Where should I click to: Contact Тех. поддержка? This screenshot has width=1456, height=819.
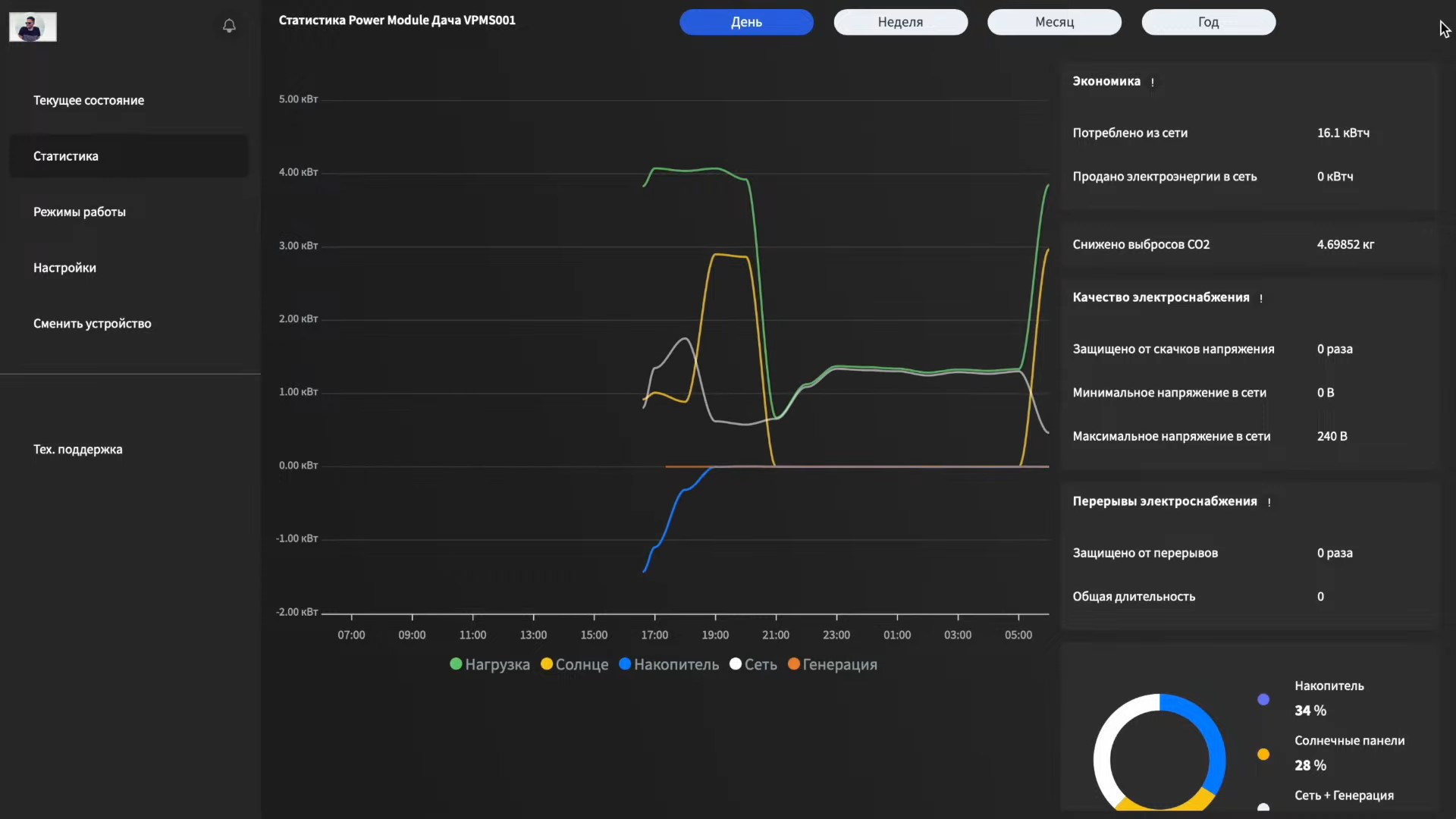click(78, 449)
